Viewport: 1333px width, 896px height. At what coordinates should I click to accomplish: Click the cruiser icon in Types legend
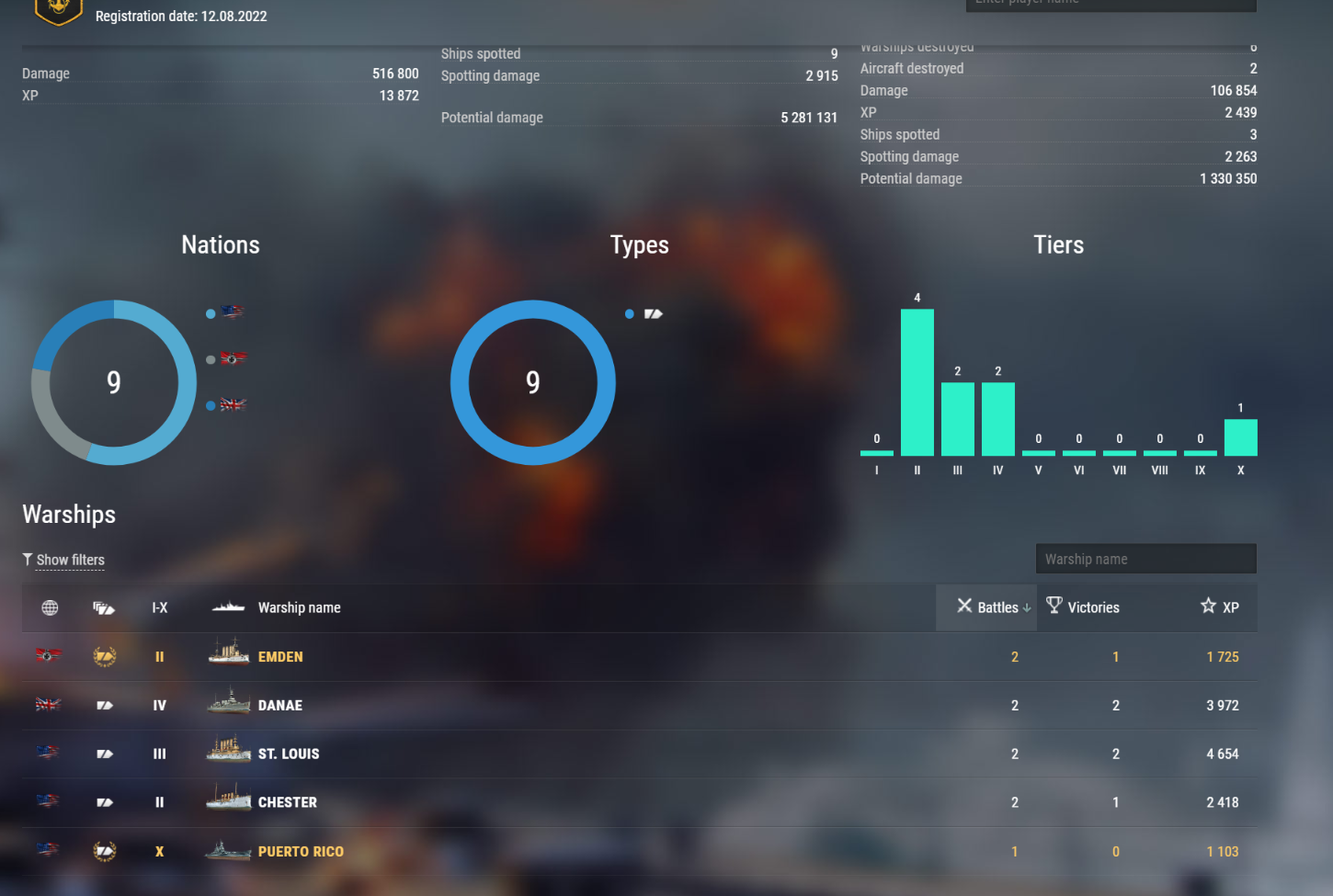(654, 314)
